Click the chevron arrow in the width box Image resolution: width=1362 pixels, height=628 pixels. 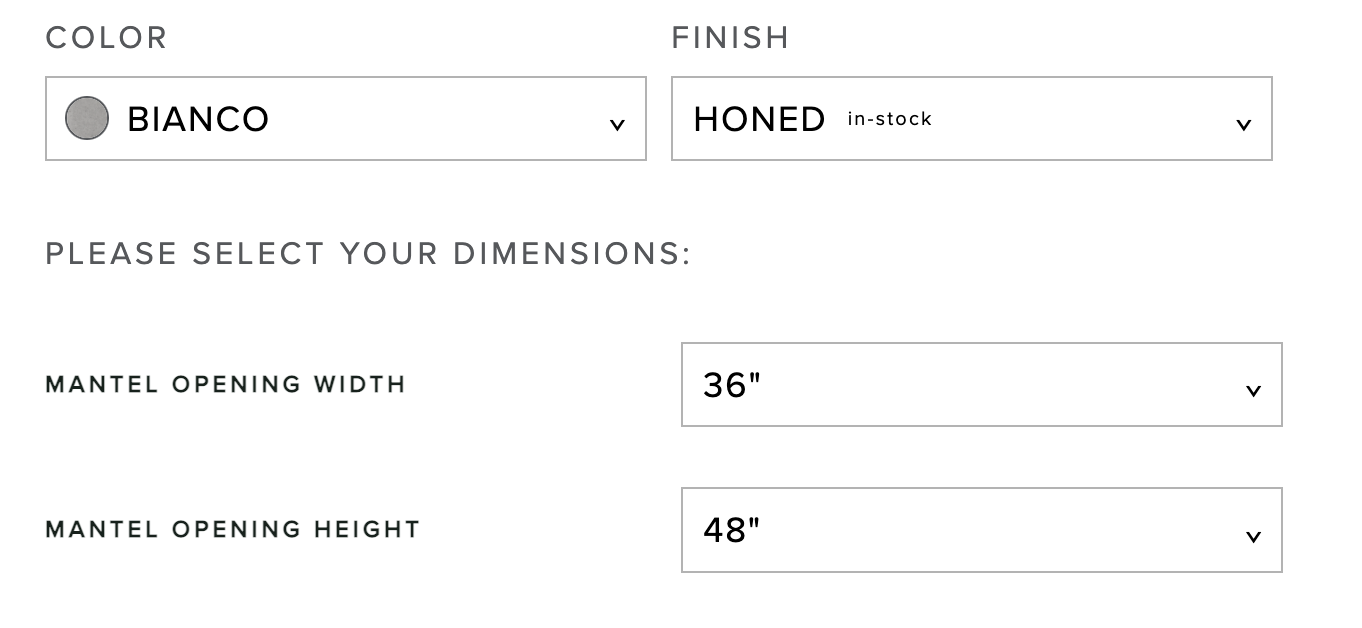[x=1253, y=391]
